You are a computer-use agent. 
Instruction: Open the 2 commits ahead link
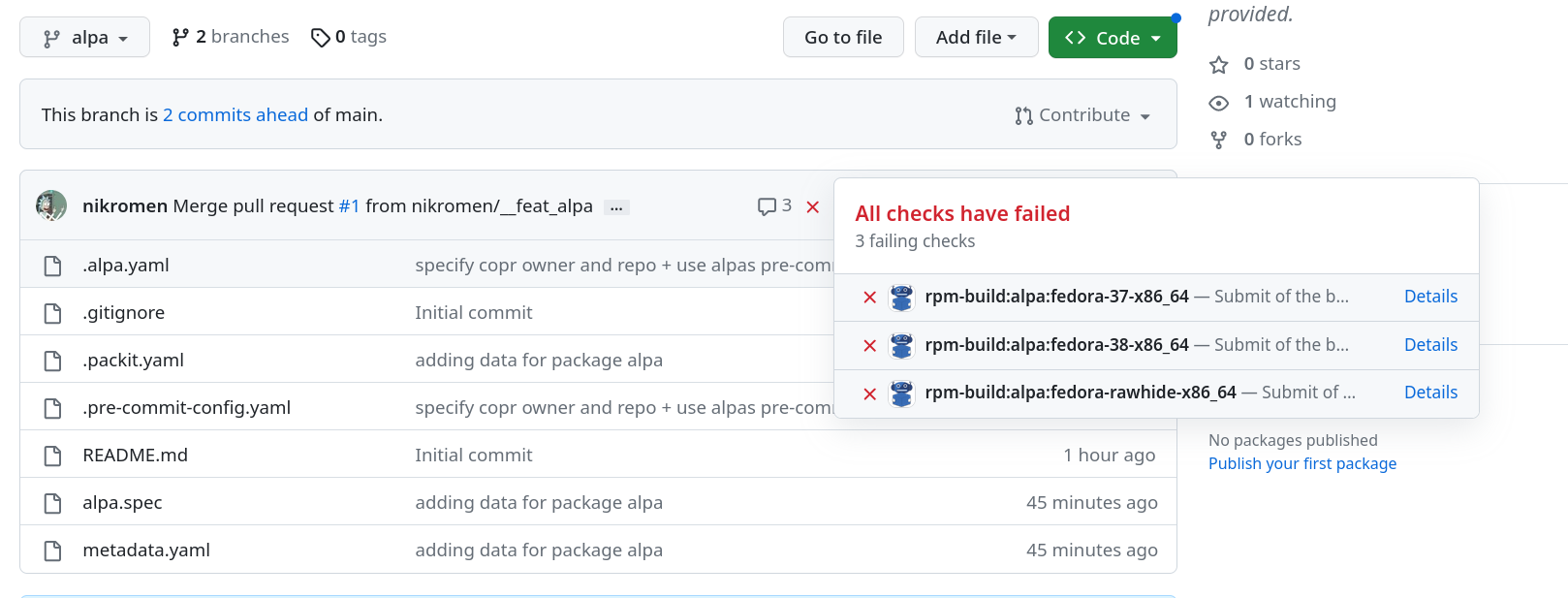click(x=235, y=114)
